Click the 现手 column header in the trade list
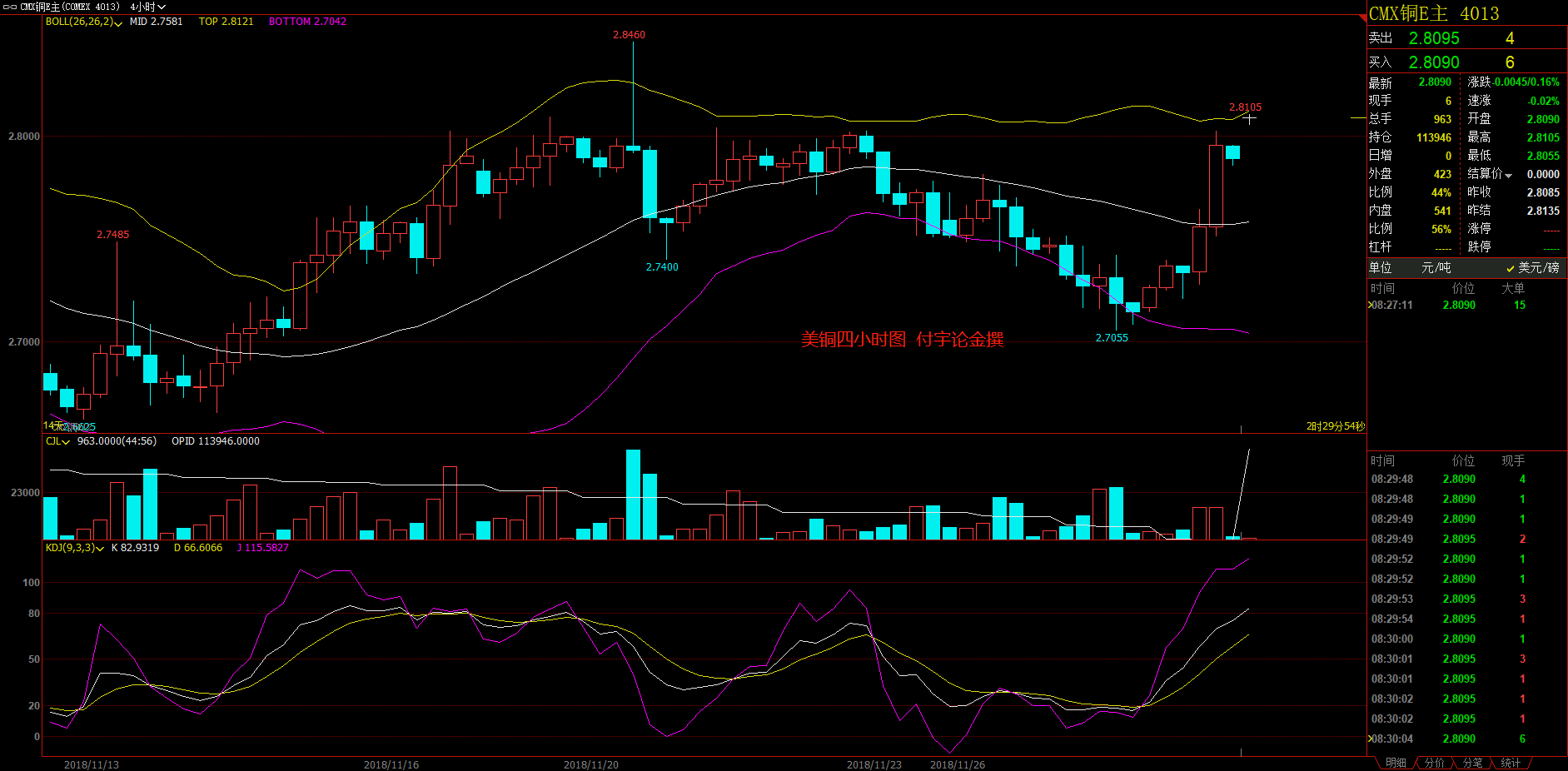Image resolution: width=1568 pixels, height=771 pixels. [x=1513, y=461]
